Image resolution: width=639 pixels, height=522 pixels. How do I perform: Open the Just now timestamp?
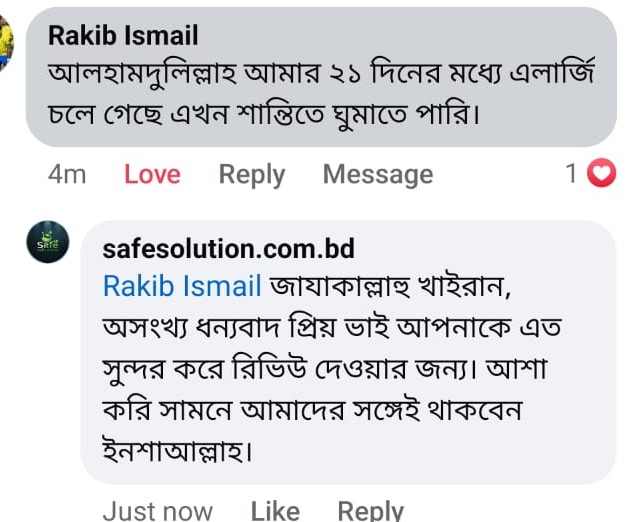157,510
